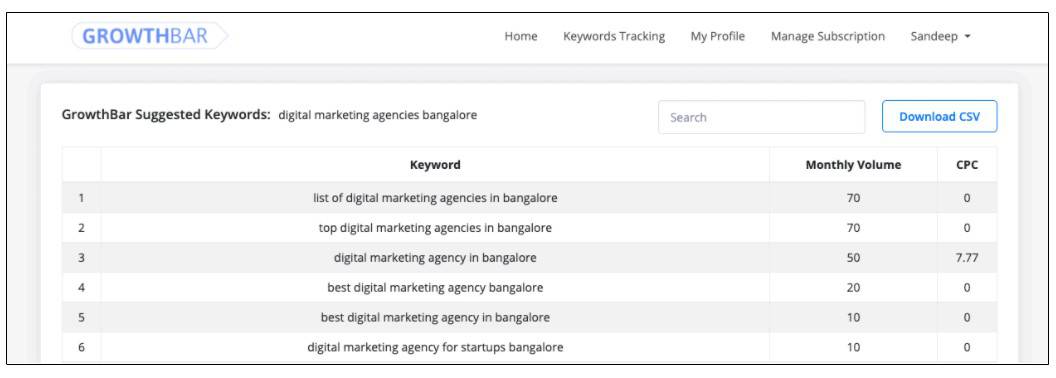Select keyword 'digital marketing agency in bangalore'
Image resolution: width=1056 pixels, height=378 pixels.
tap(435, 257)
